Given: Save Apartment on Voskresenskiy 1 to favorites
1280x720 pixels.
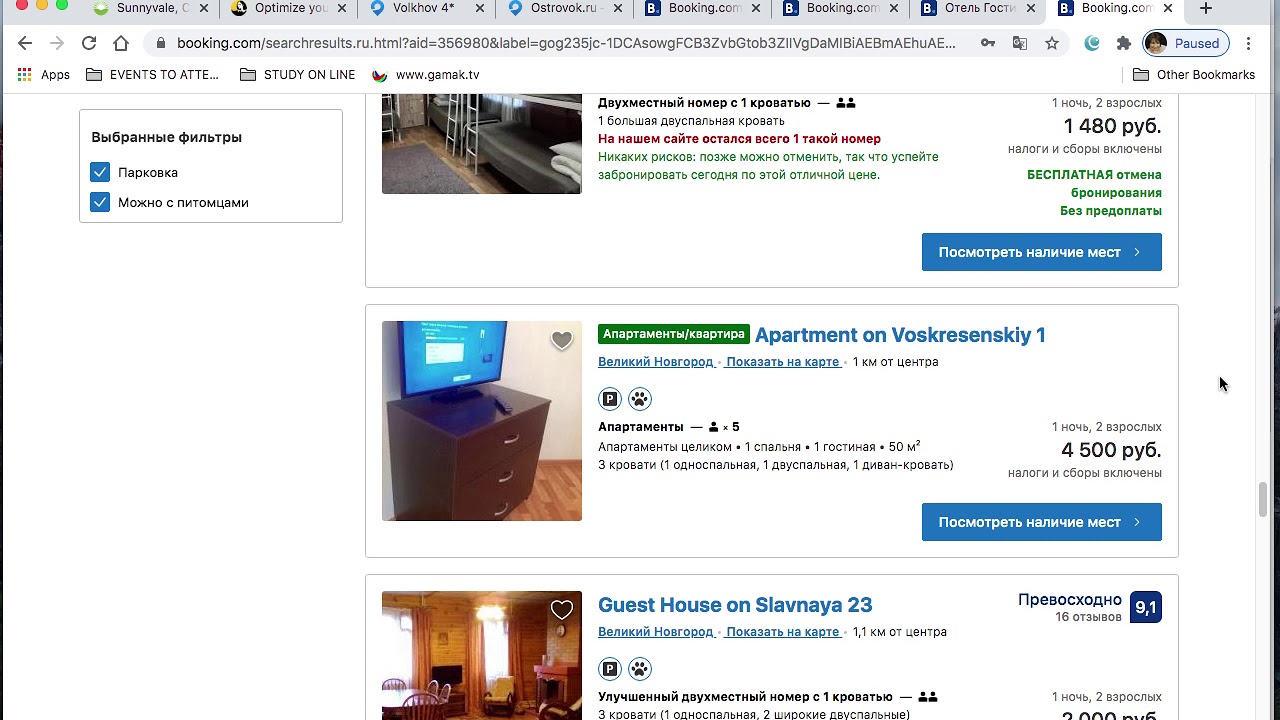Looking at the screenshot, I should [562, 340].
